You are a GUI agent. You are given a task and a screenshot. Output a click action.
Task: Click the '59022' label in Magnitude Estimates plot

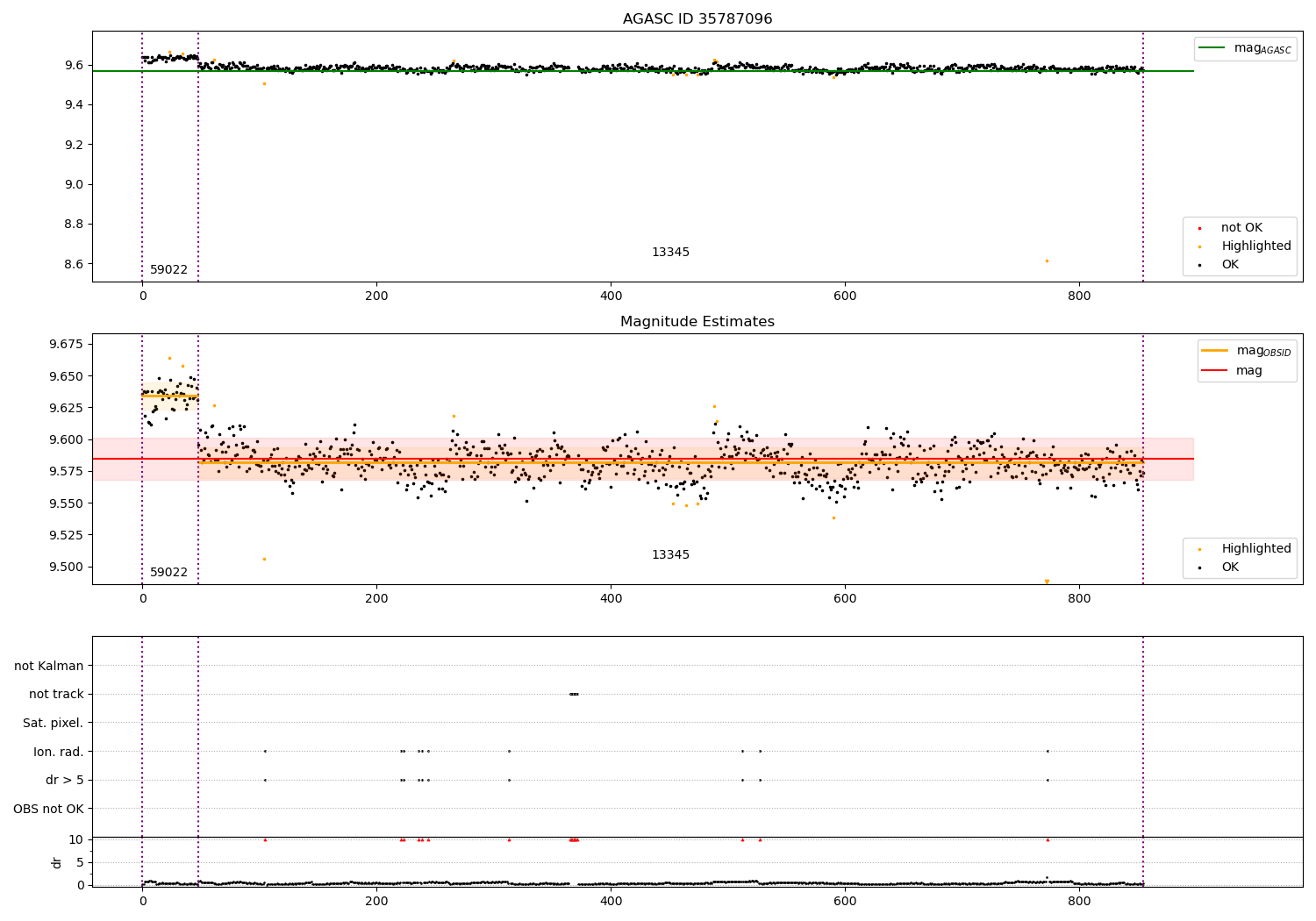(168, 573)
